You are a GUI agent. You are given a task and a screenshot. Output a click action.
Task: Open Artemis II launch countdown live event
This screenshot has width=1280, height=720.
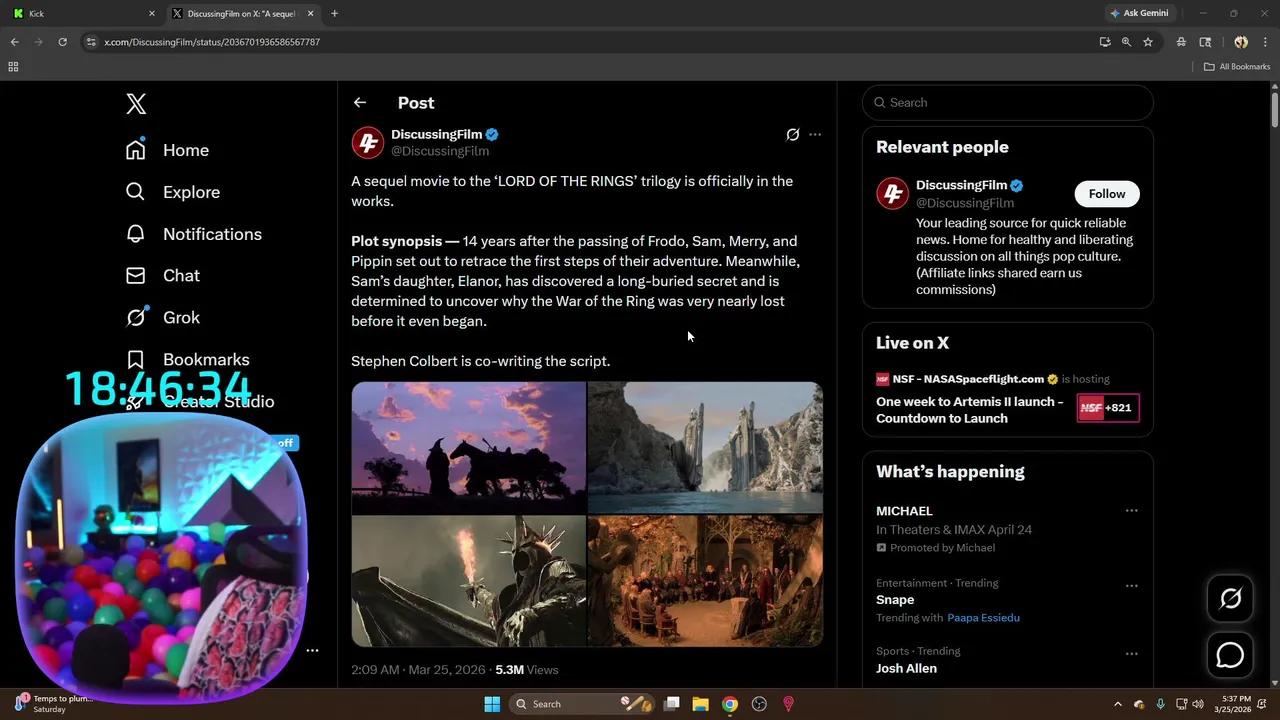pos(970,410)
